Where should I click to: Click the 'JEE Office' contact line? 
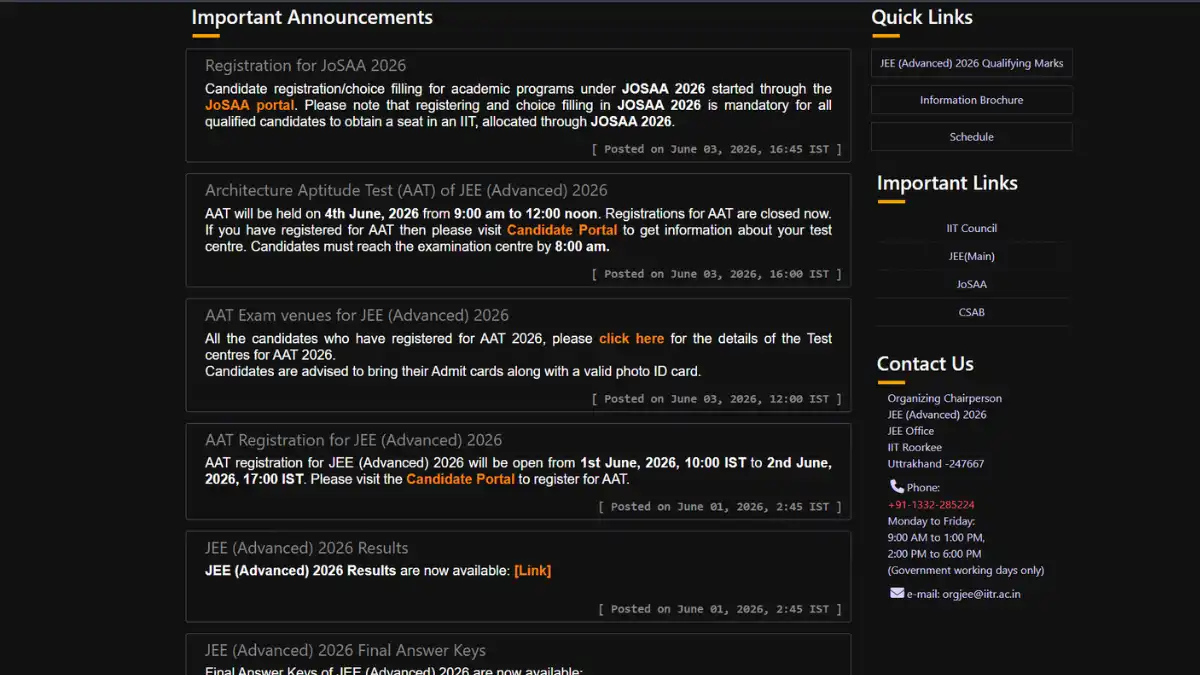[x=911, y=431]
